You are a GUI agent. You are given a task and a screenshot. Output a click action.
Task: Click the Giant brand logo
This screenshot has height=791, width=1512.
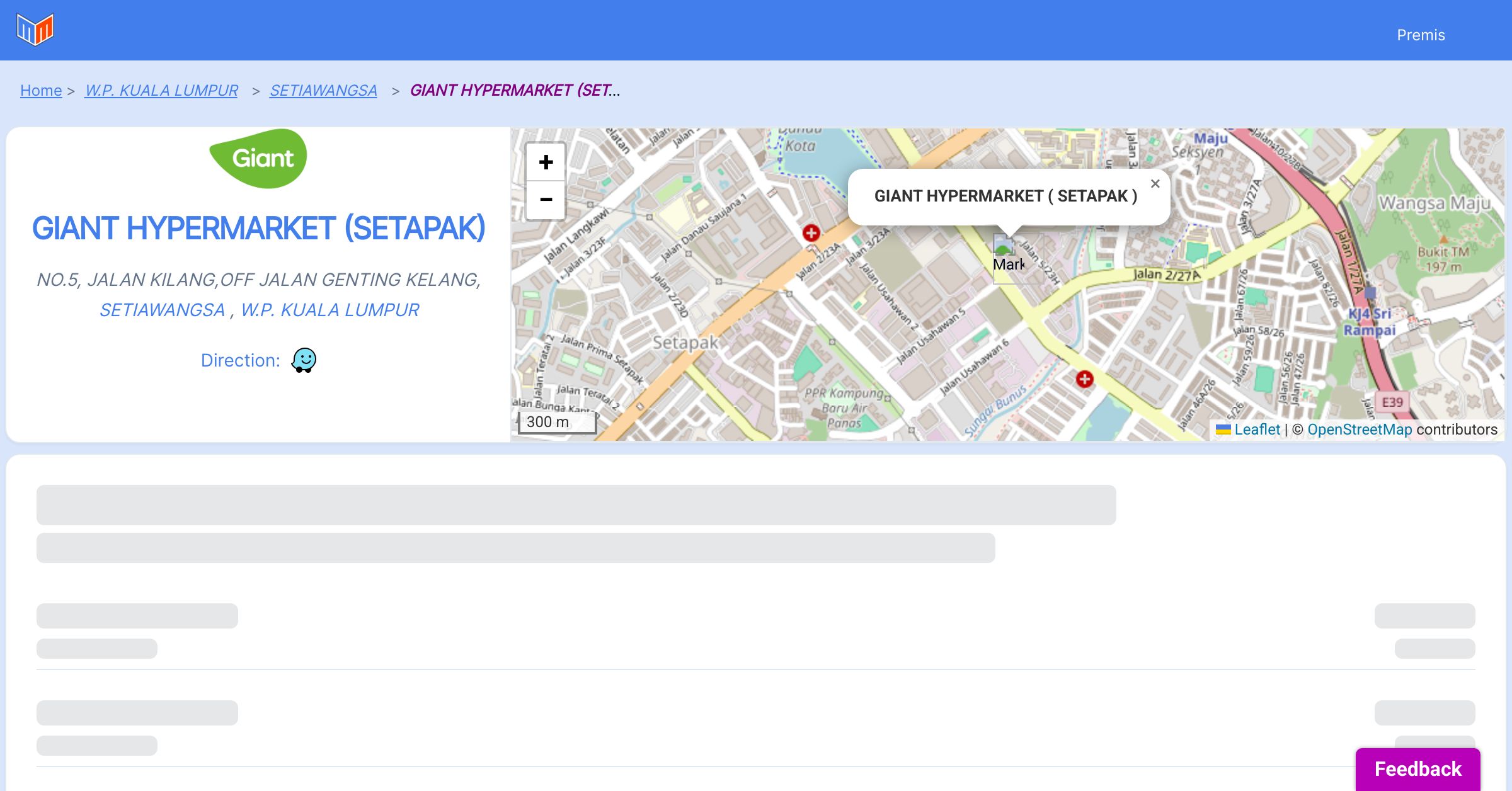point(258,159)
